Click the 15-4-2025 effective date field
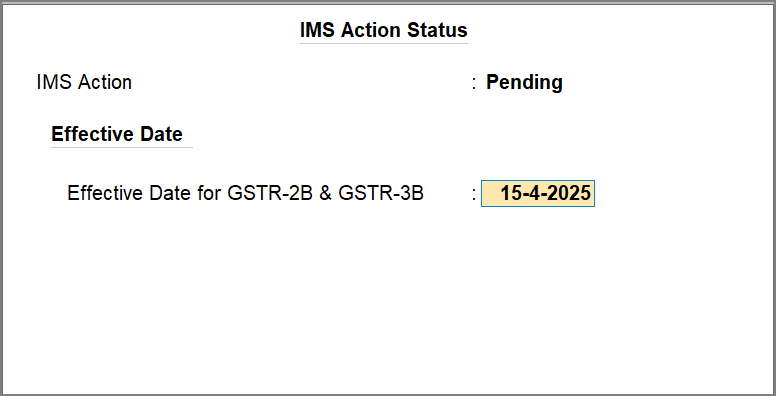 point(538,193)
